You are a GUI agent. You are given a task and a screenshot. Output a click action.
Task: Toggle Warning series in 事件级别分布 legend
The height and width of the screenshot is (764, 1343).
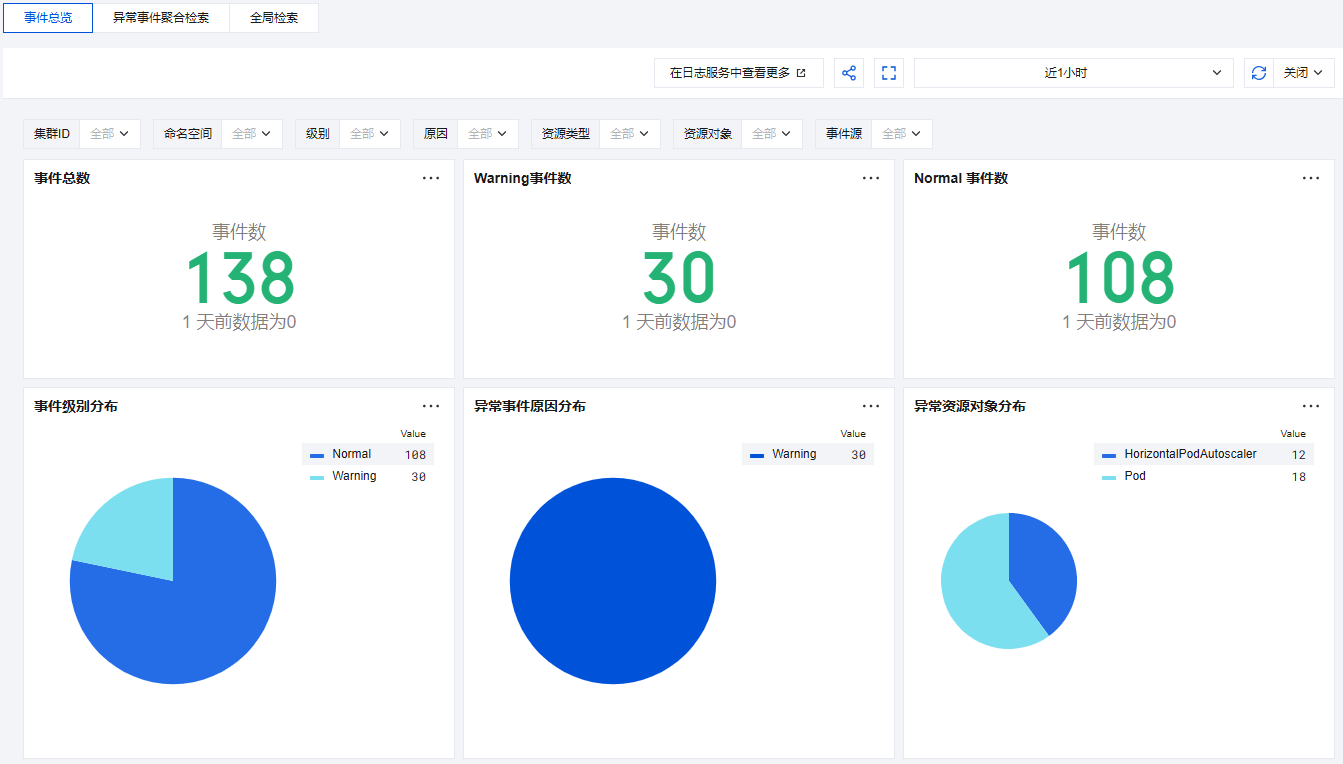pos(354,476)
